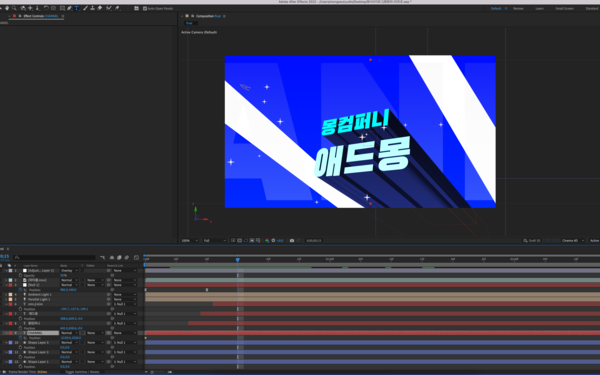Open the Overlay blend mode dropdown
Screen dimensions: 600x375
(x=69, y=271)
